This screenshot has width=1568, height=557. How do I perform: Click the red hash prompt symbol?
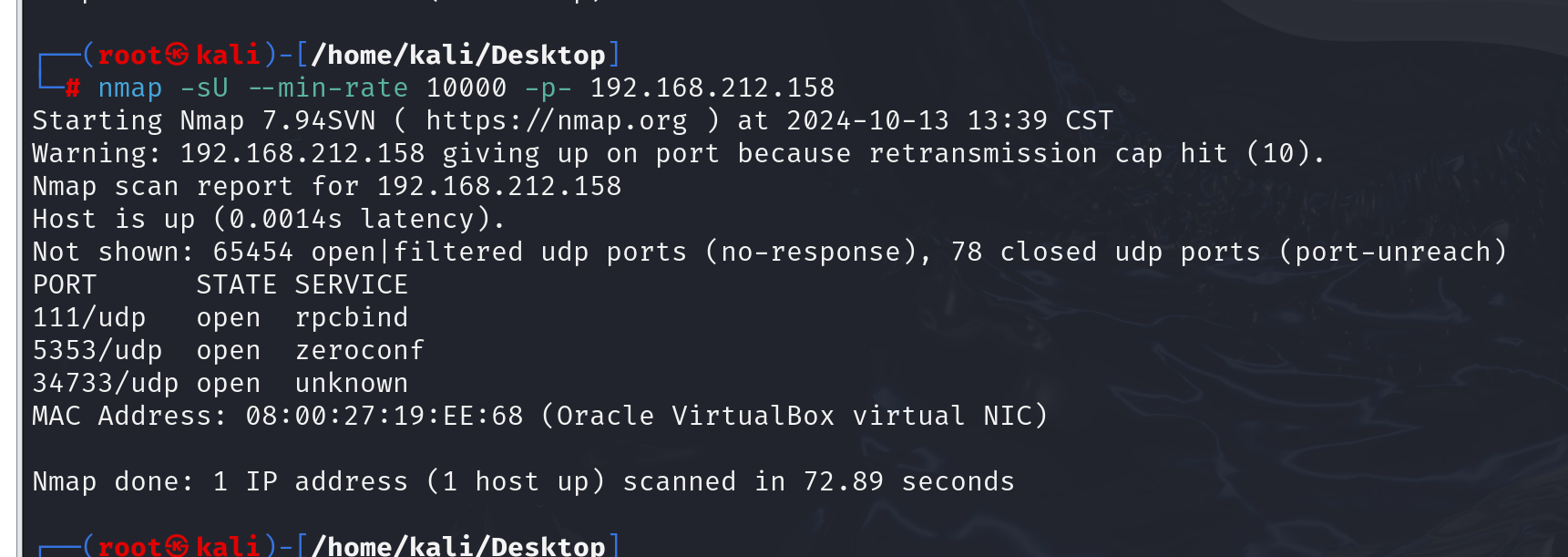point(73,88)
